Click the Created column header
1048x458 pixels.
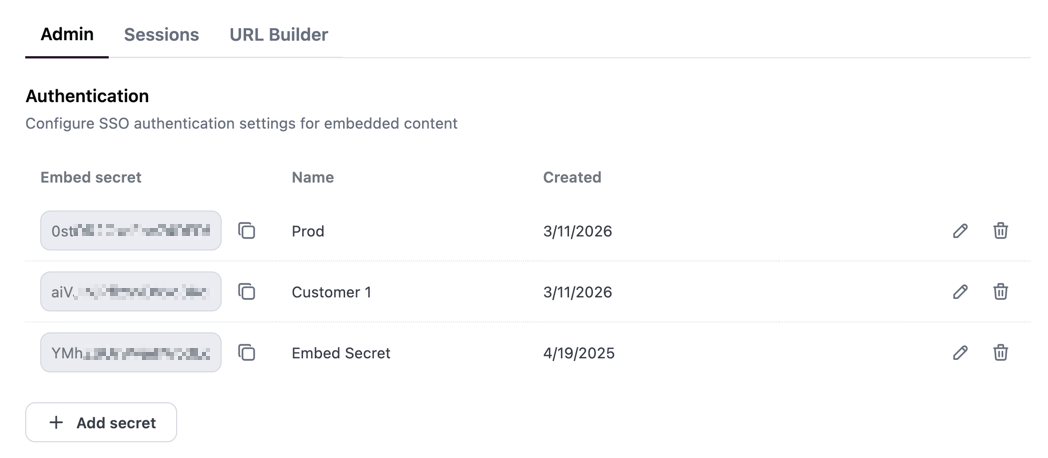coord(572,177)
